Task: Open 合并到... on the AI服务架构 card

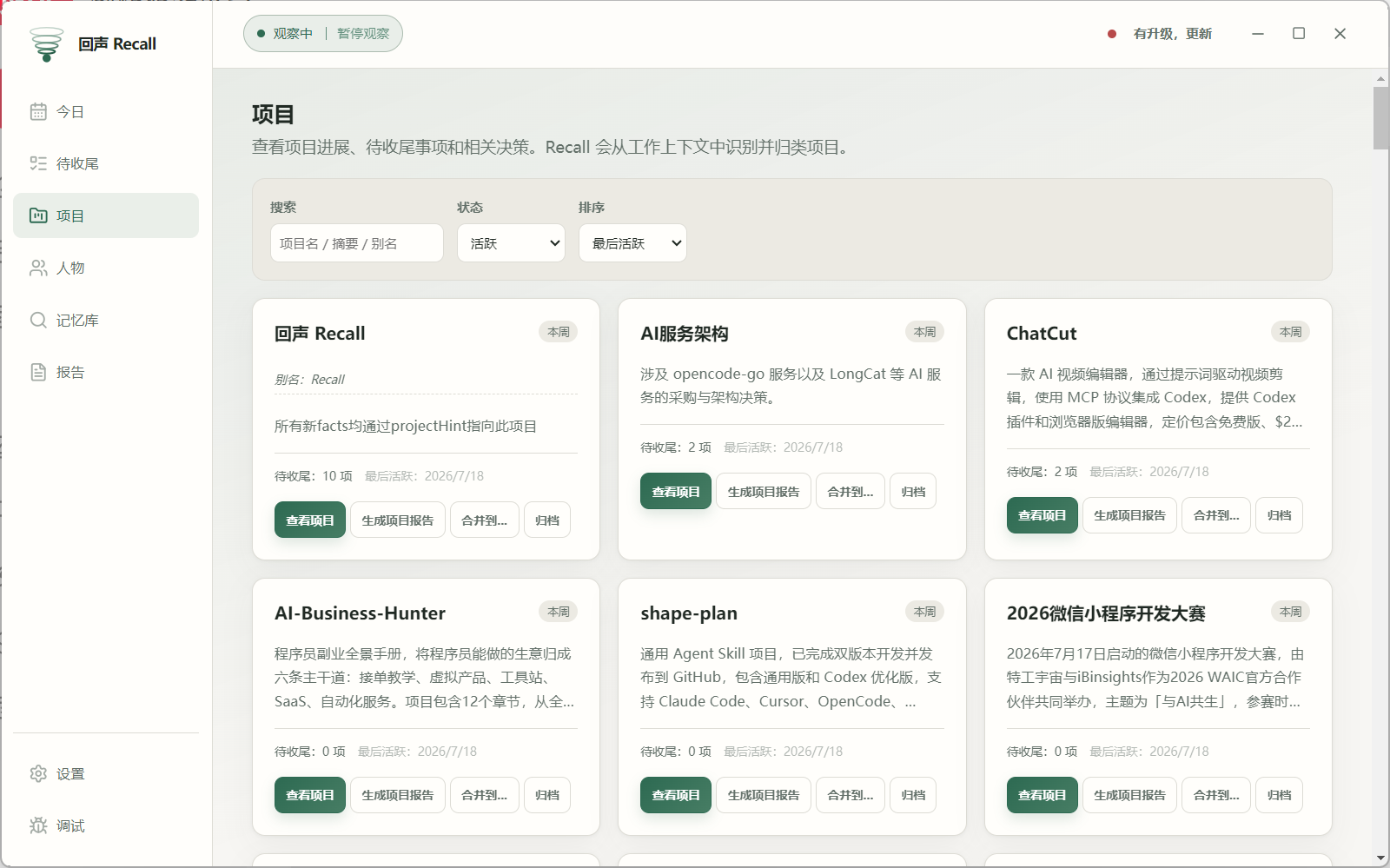Action: click(851, 491)
